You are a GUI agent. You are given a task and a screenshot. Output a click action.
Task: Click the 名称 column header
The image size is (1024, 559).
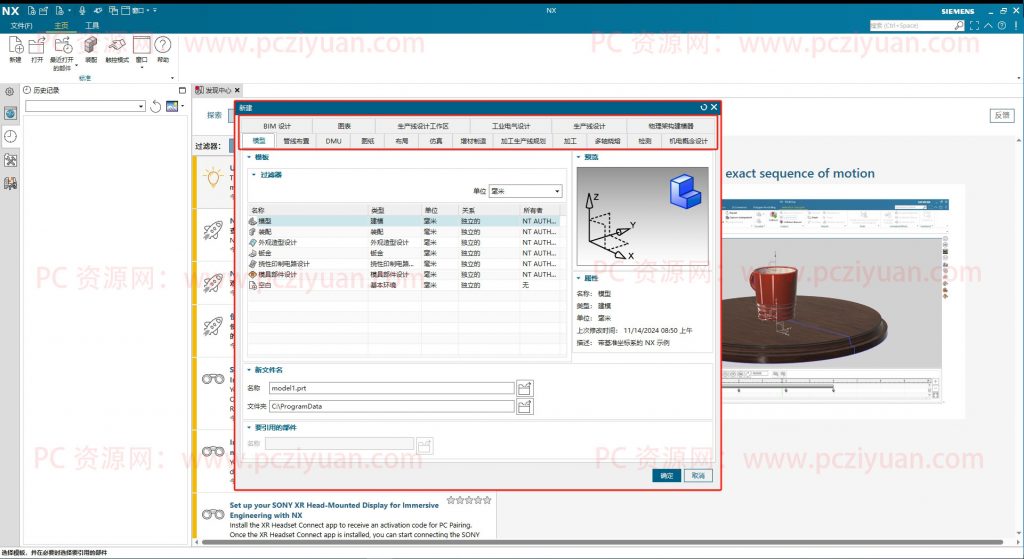tap(307, 210)
